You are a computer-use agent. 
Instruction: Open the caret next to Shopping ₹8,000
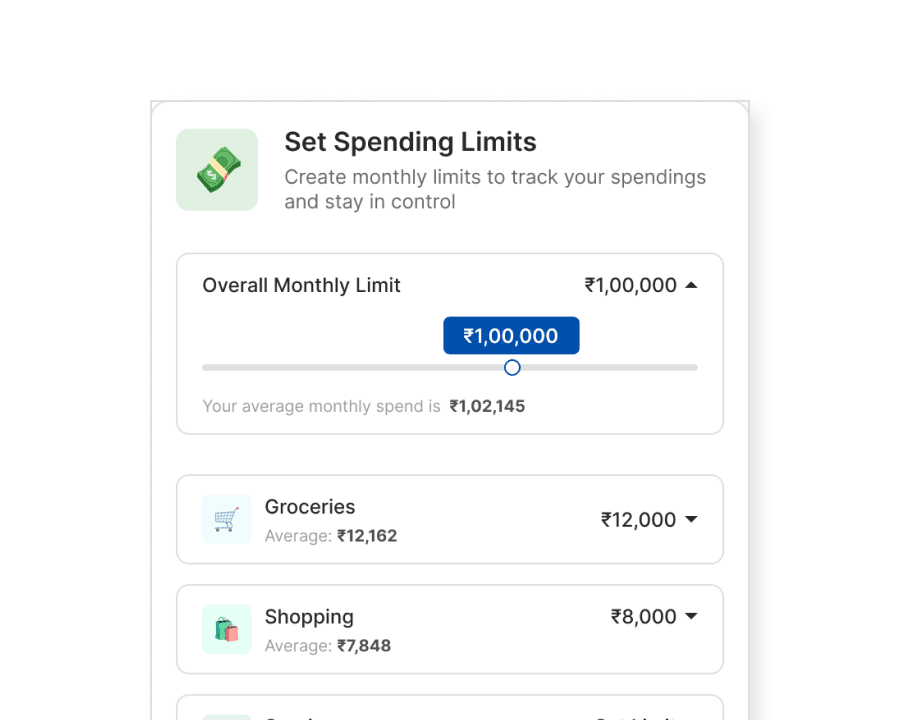(x=691, y=617)
